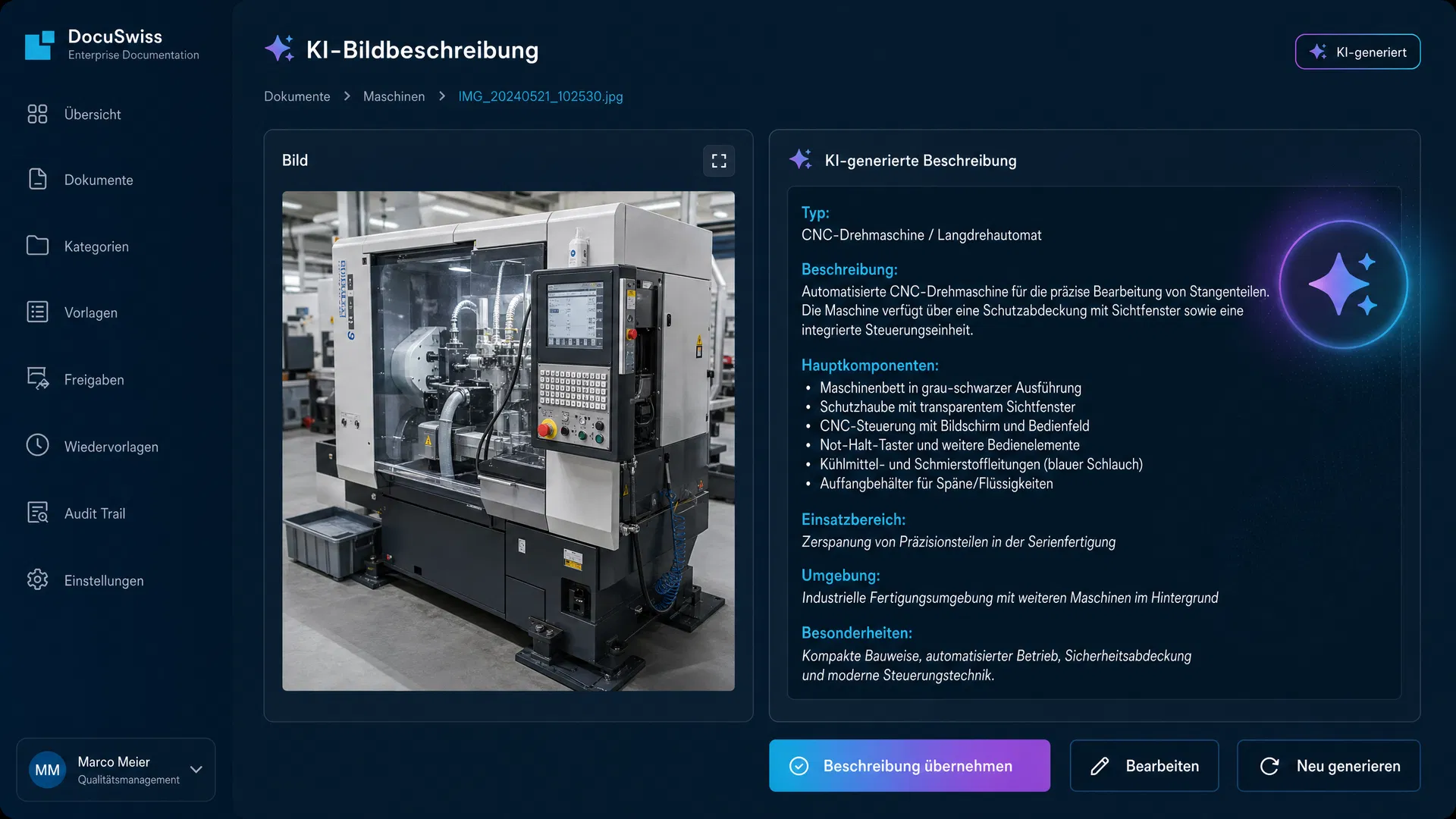Click the Audit Trail search-document icon

pos(37,513)
